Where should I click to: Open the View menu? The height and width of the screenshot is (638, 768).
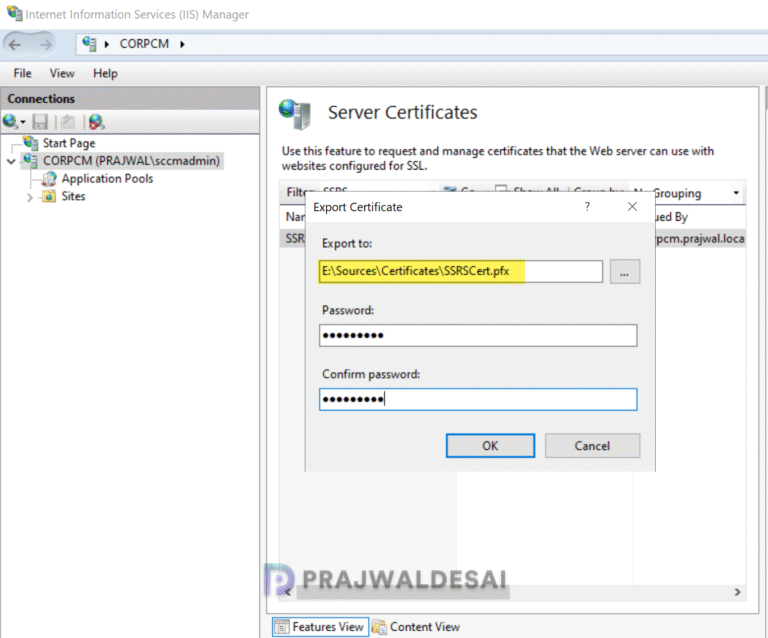[62, 73]
